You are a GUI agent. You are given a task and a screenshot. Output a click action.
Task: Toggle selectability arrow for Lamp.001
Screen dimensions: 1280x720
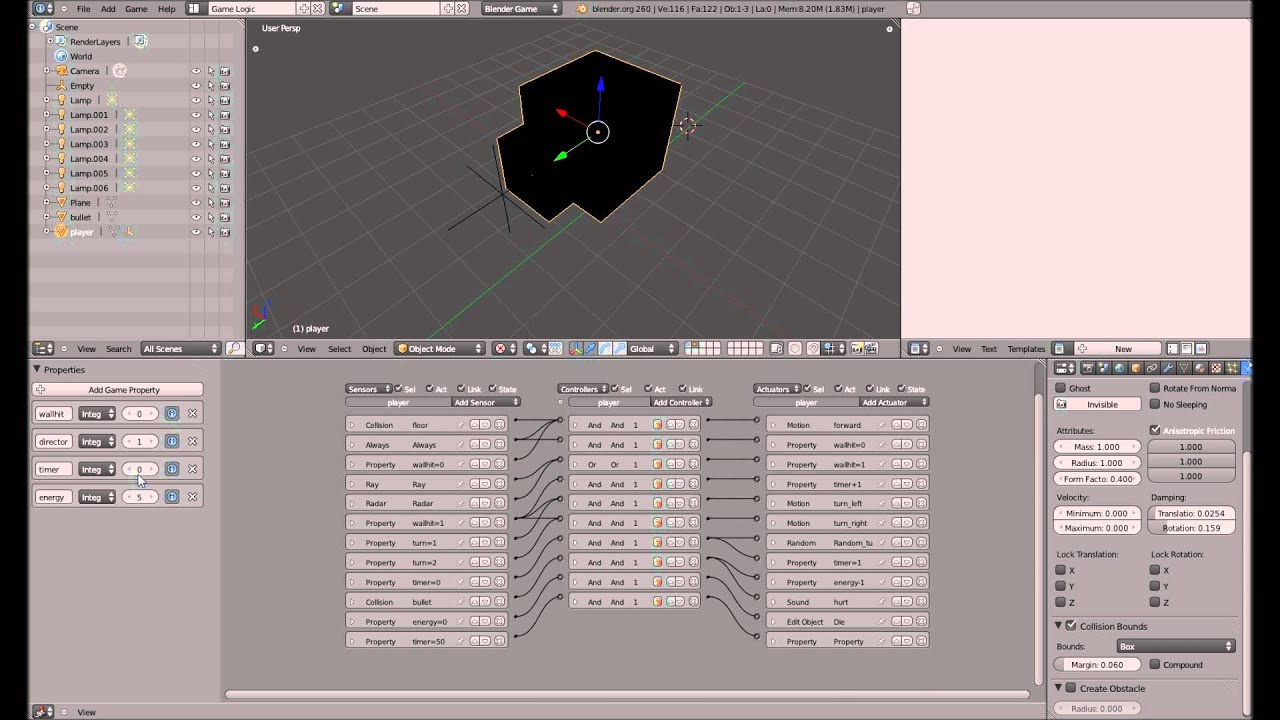click(x=211, y=115)
